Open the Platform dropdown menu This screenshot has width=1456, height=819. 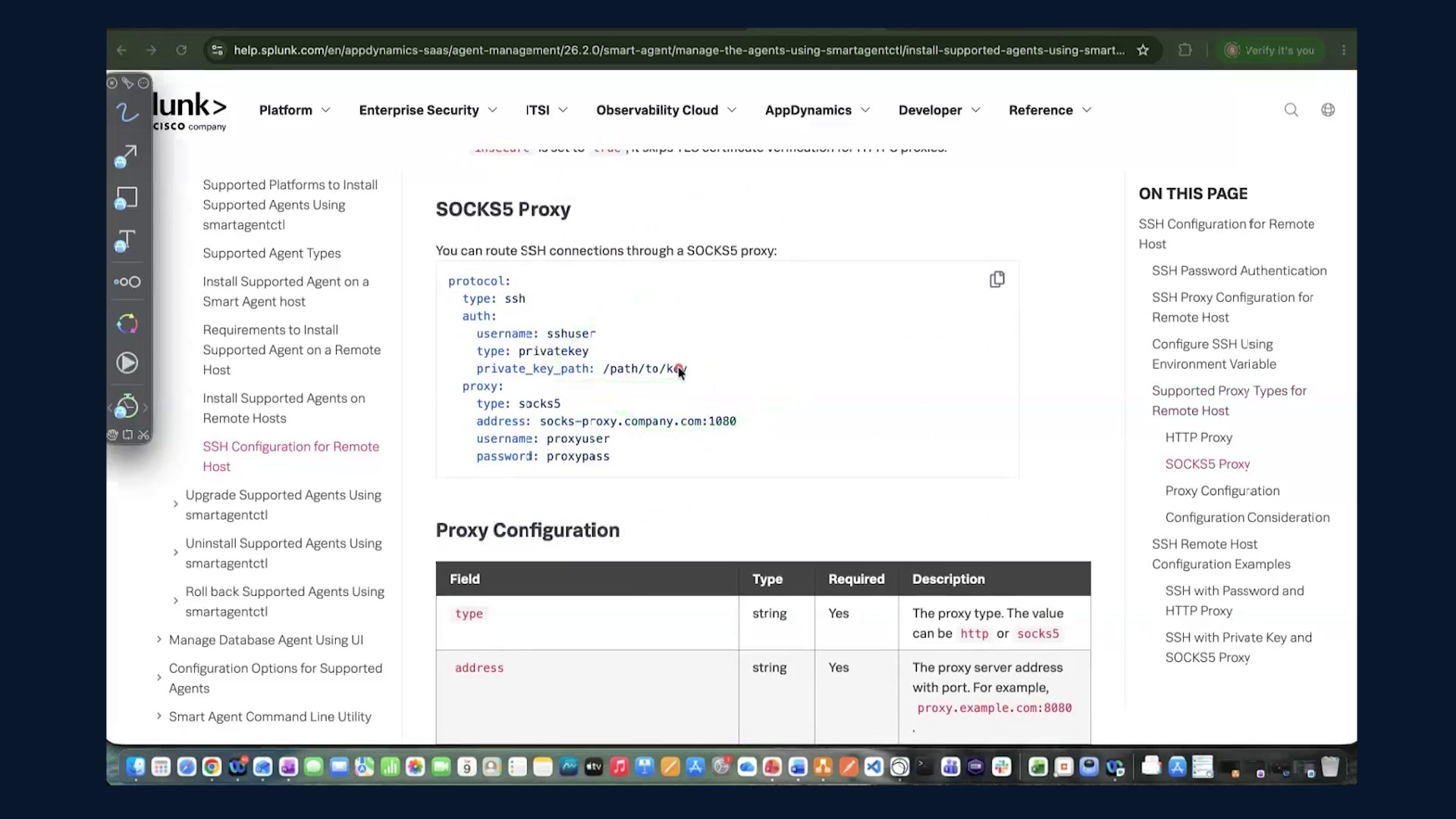tap(294, 110)
